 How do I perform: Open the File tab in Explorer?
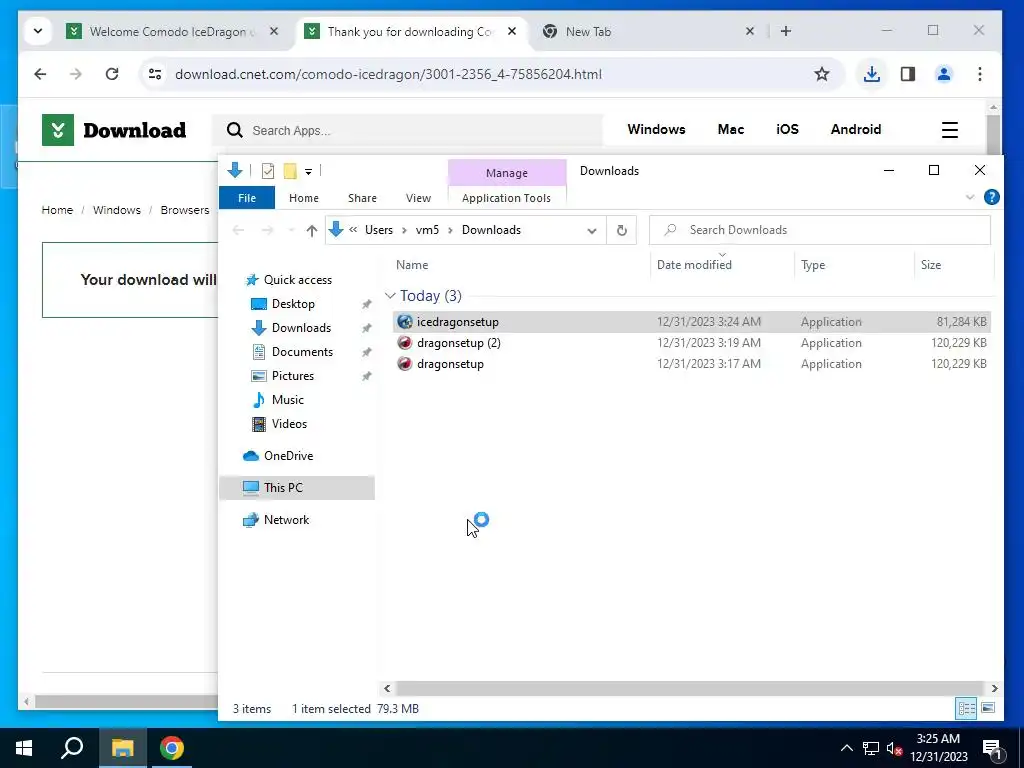(247, 198)
